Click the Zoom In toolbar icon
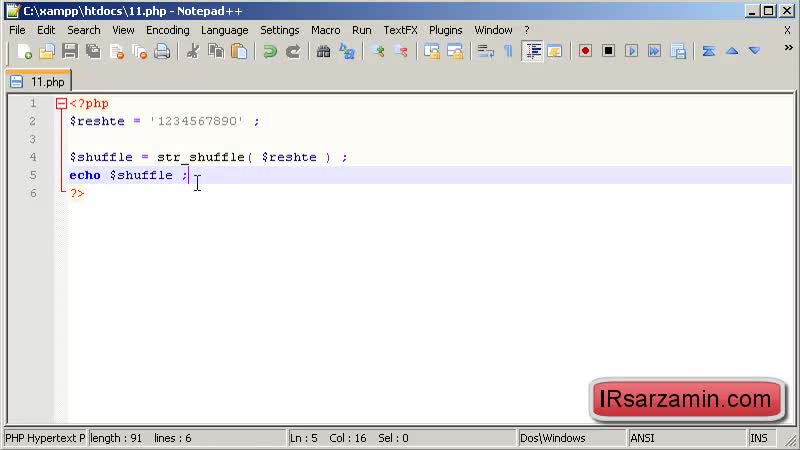The height and width of the screenshot is (450, 800). pos(378,52)
